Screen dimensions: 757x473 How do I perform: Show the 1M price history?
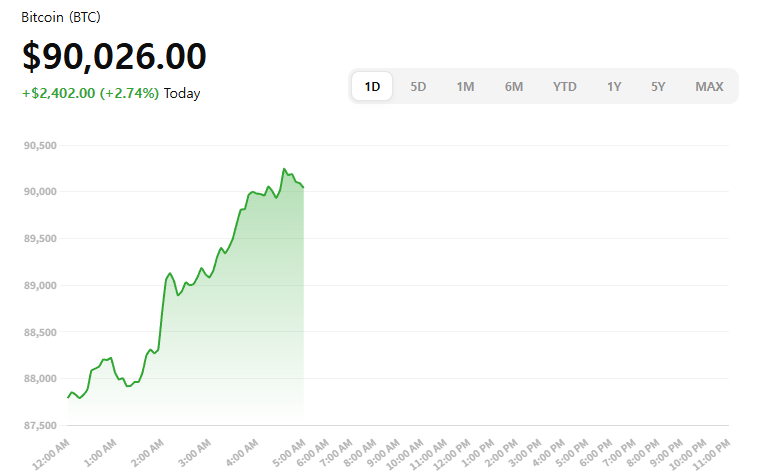465,86
